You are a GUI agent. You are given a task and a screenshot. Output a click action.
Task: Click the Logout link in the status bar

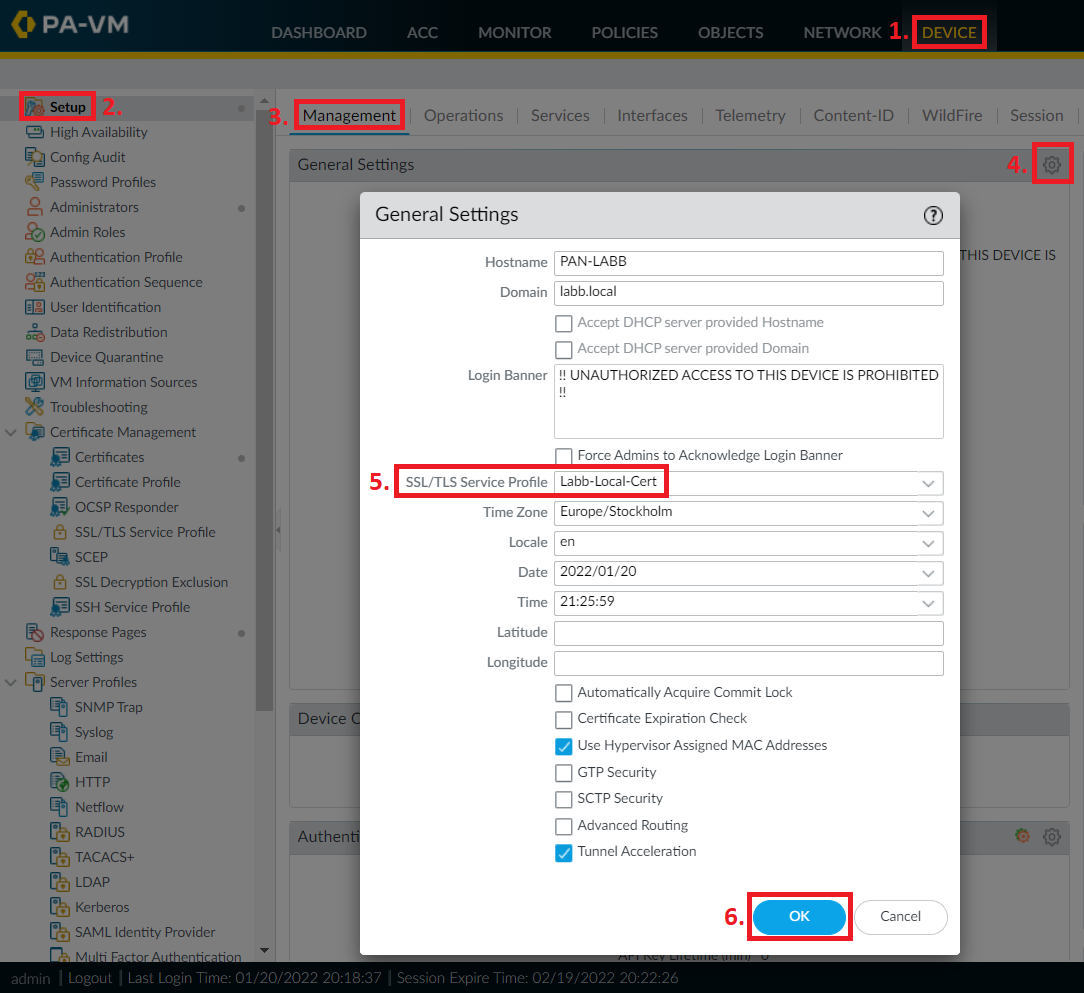click(x=90, y=977)
